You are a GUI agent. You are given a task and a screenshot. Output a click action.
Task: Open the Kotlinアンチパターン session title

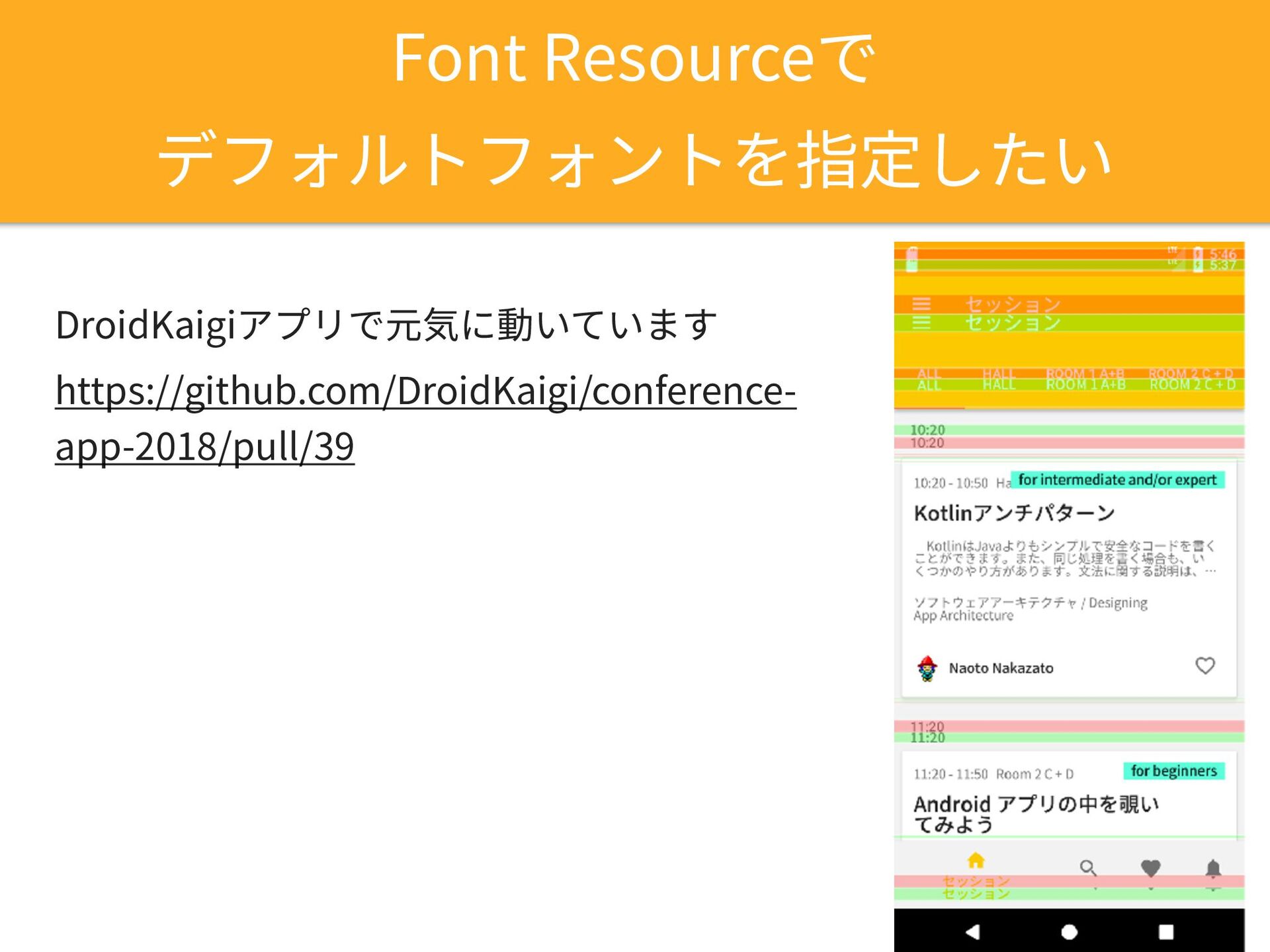[x=1014, y=513]
